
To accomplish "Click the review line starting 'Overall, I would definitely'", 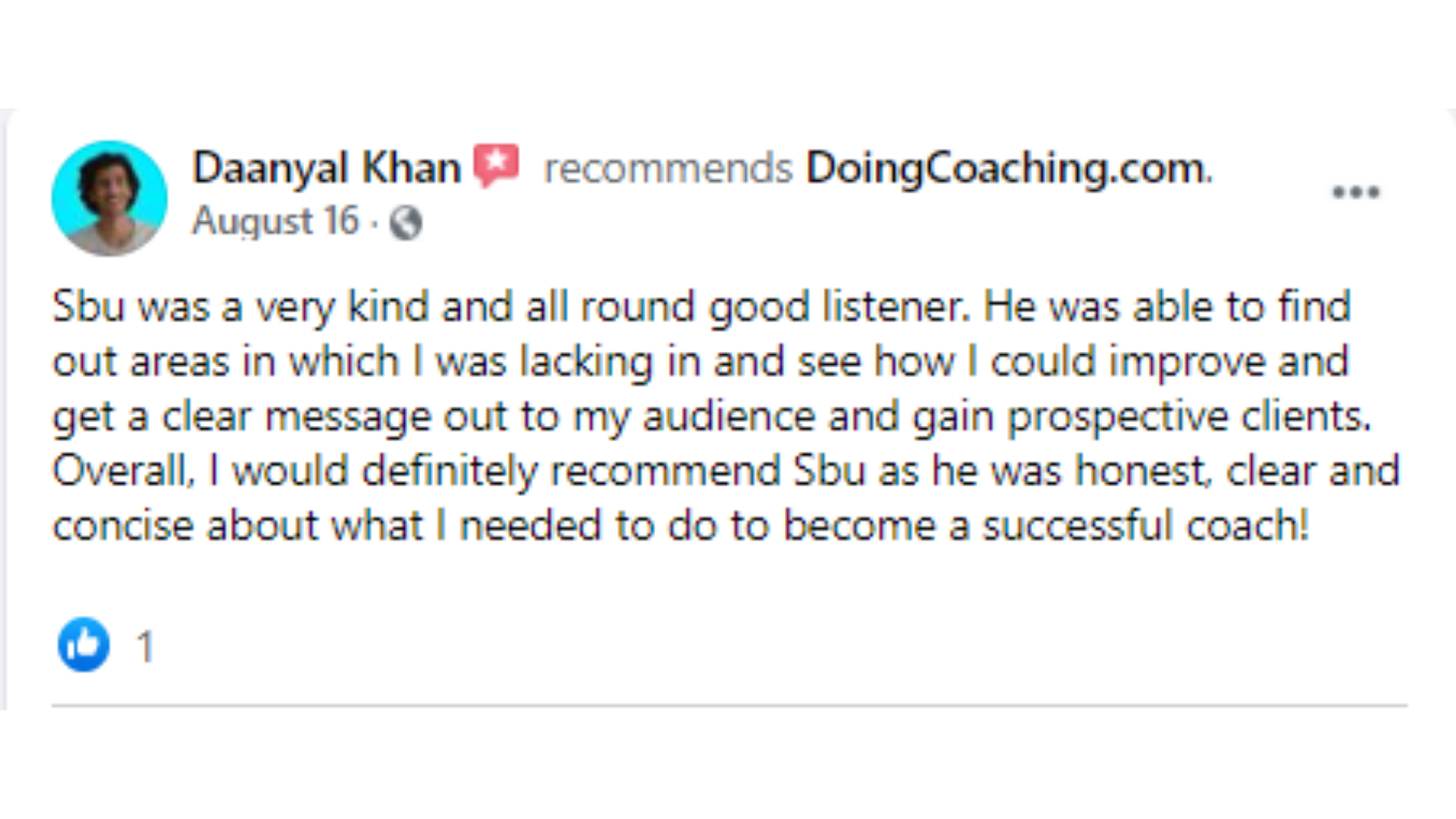I will [x=726, y=472].
